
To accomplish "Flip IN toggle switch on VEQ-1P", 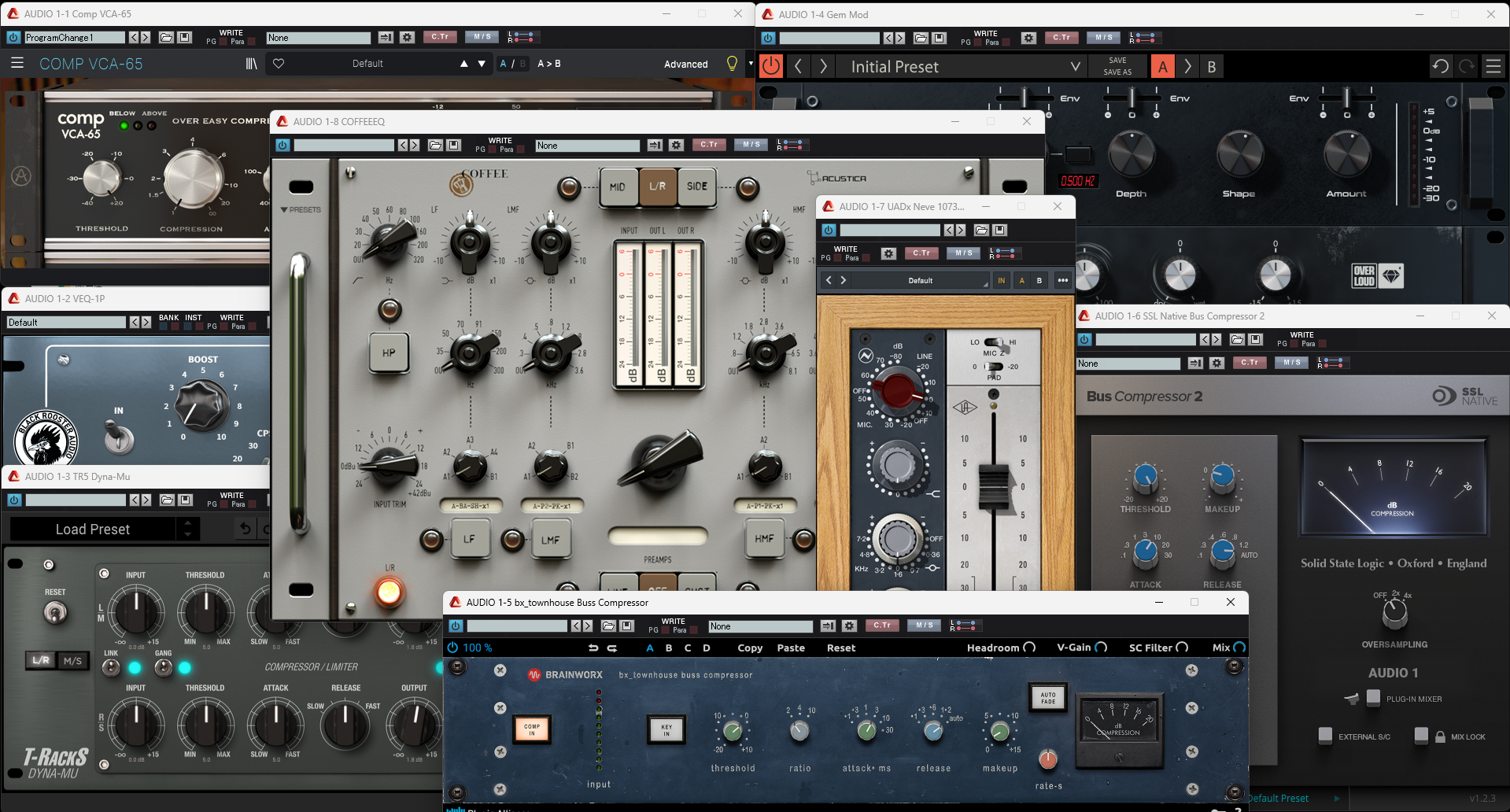I will pos(119,437).
